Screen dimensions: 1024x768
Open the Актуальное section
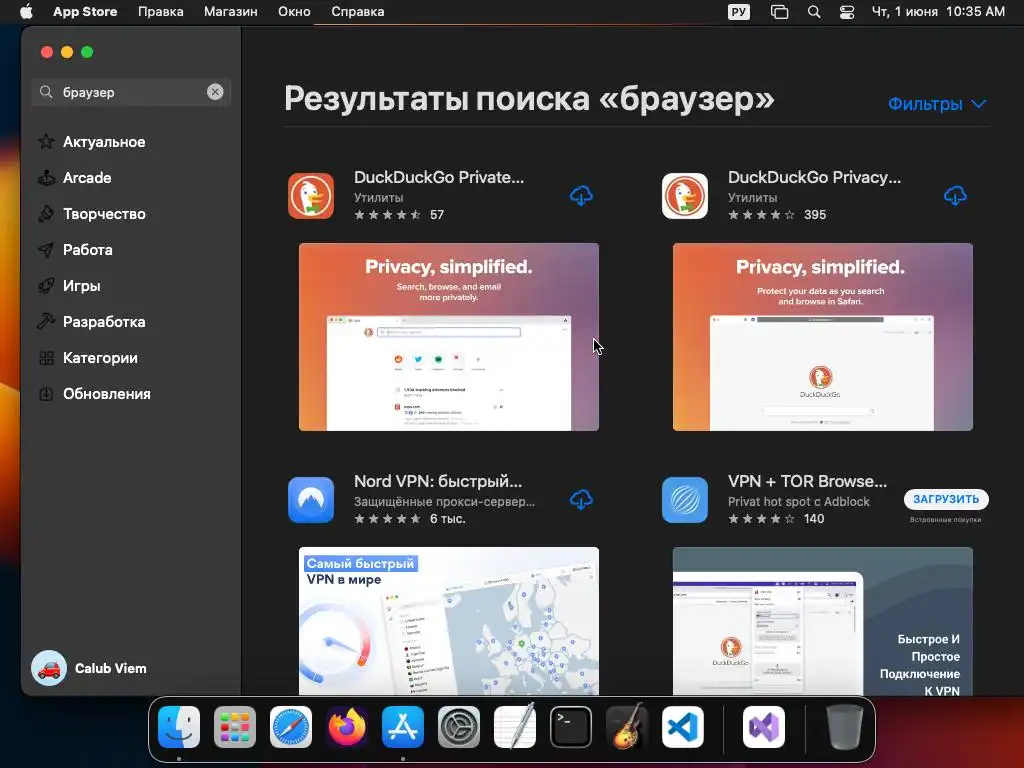pos(104,142)
